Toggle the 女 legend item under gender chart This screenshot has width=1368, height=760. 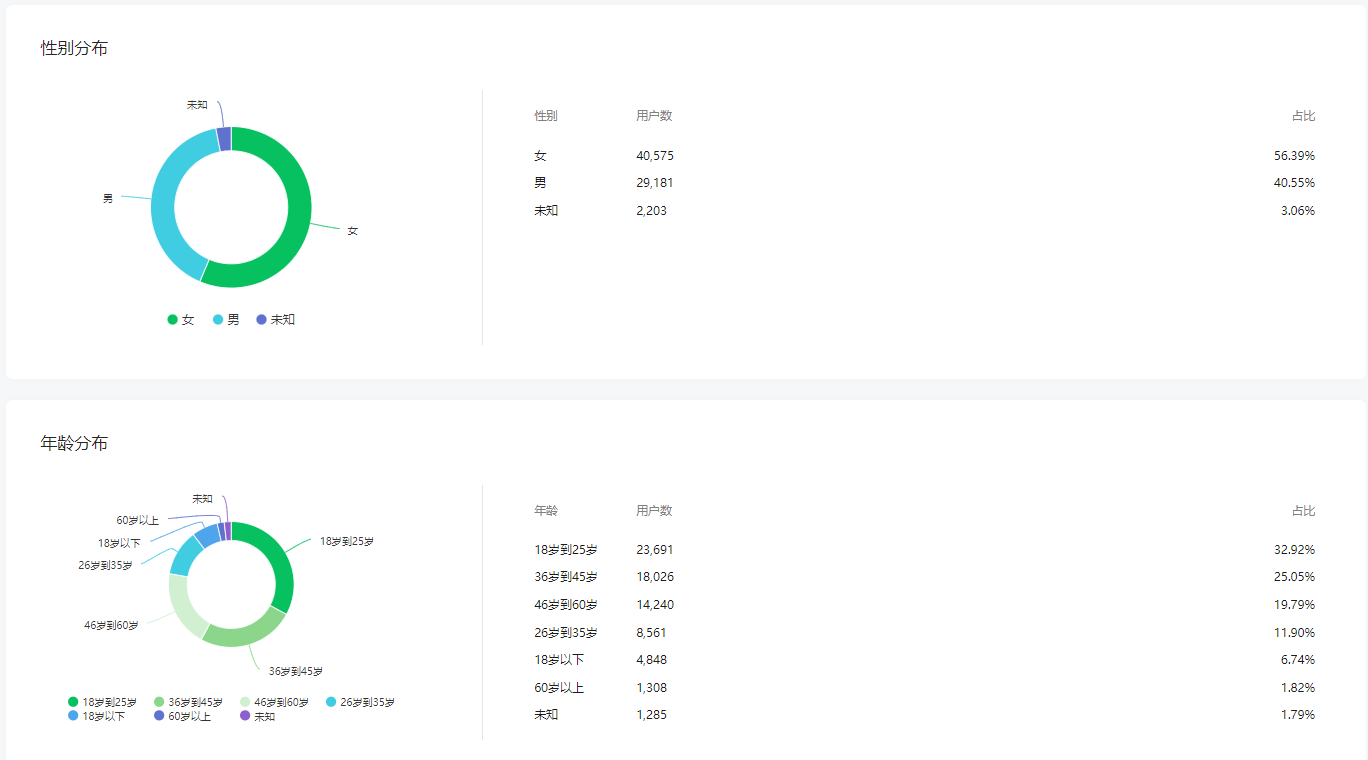pos(181,320)
